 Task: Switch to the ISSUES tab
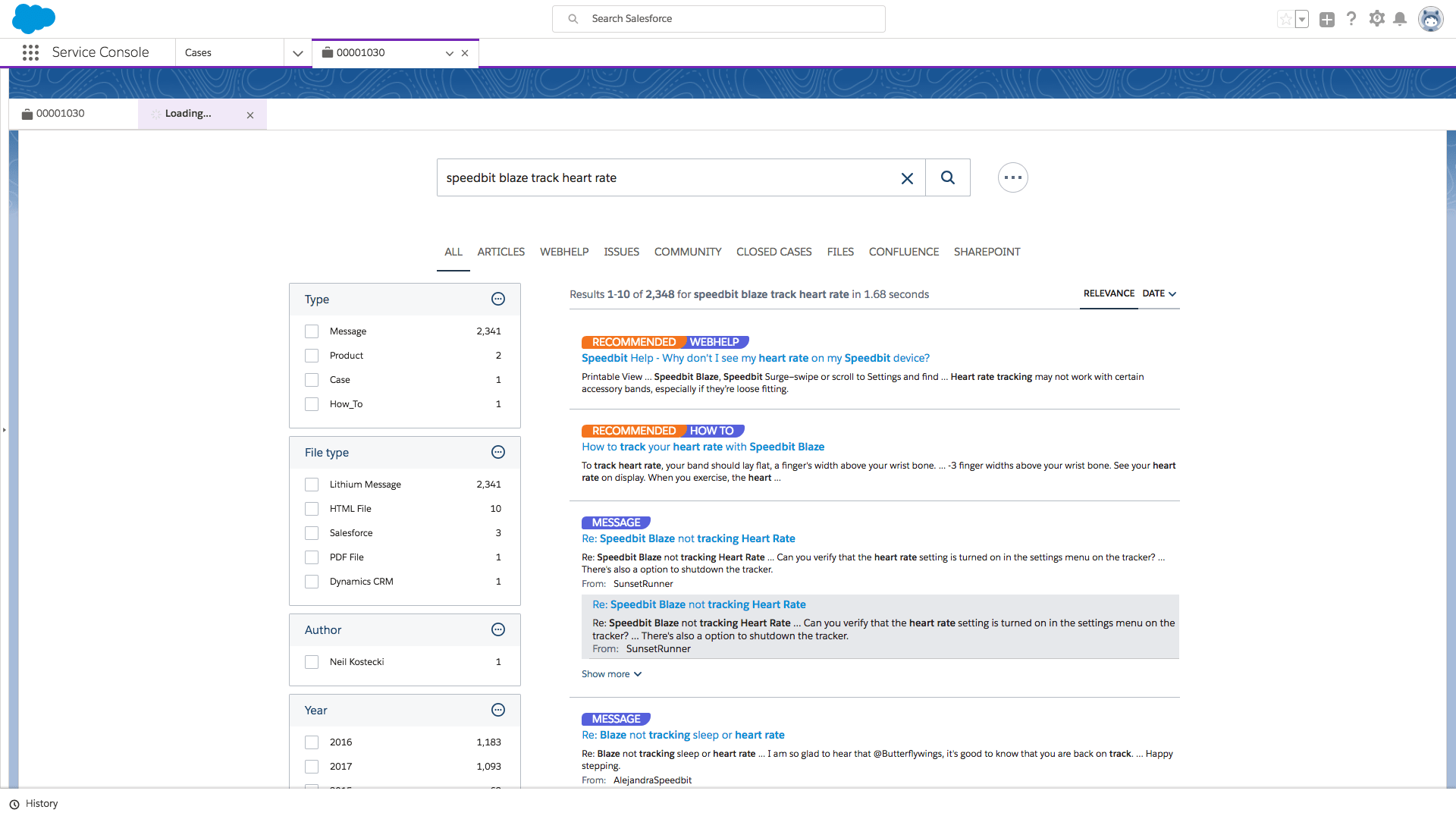621,252
